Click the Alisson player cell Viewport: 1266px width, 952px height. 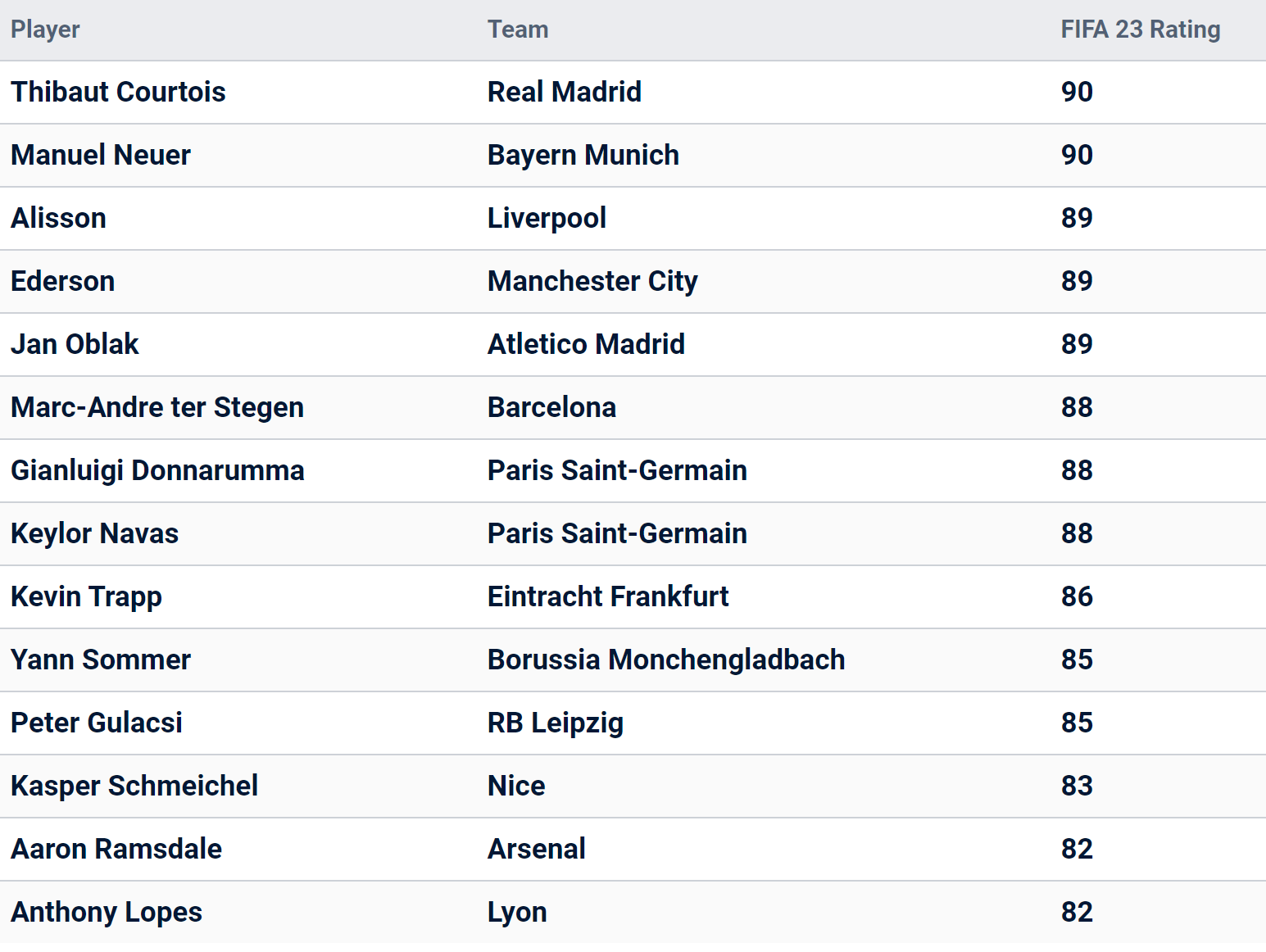(58, 218)
